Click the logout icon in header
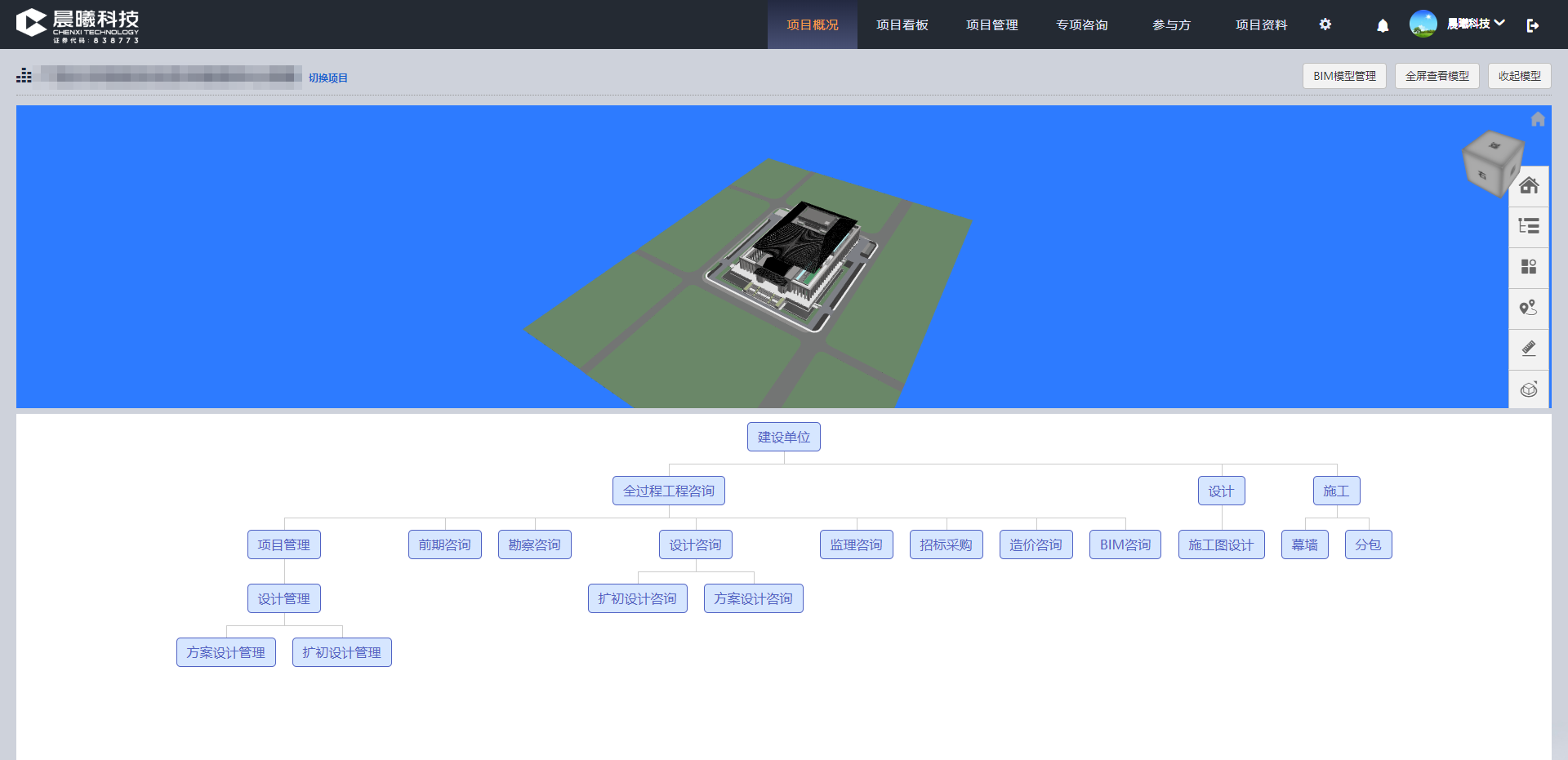 pos(1532,25)
